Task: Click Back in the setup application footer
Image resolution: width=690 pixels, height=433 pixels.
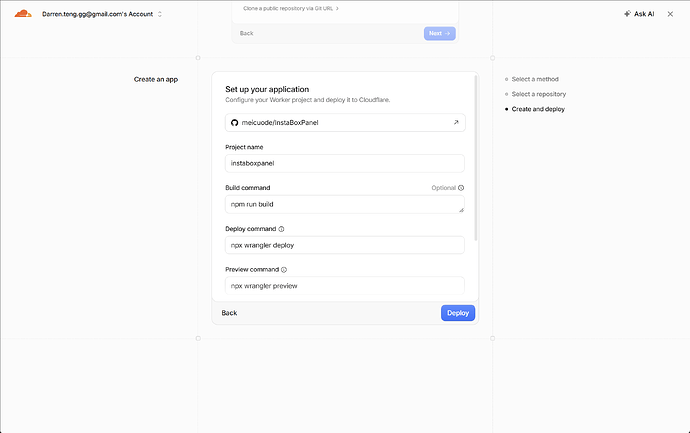Action: click(x=229, y=313)
